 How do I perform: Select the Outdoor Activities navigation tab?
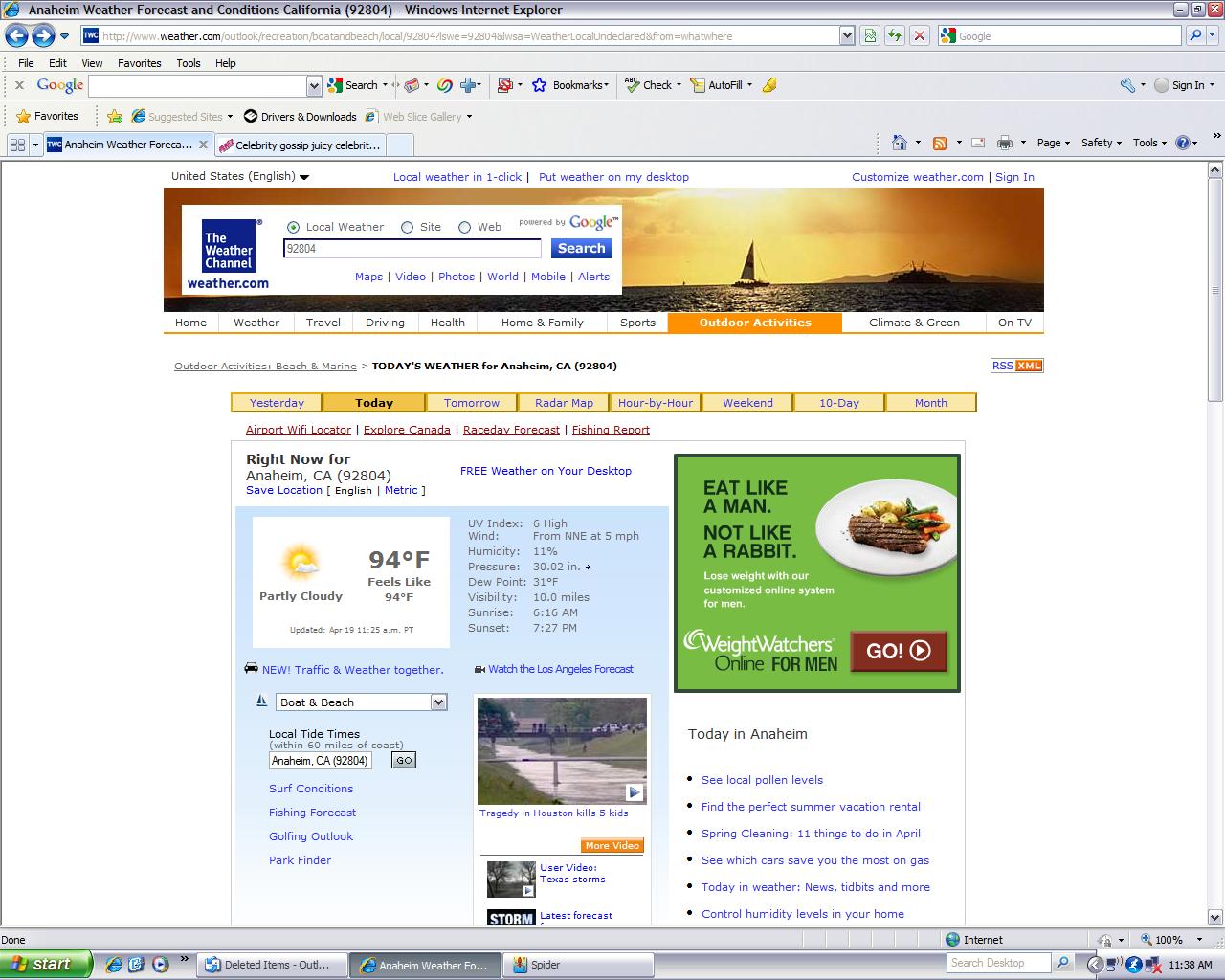[x=755, y=323]
